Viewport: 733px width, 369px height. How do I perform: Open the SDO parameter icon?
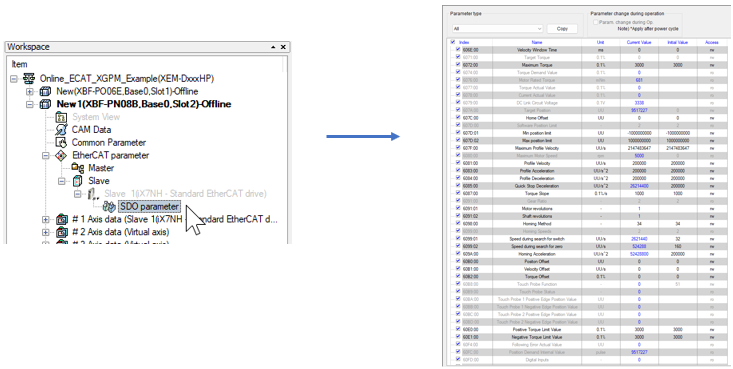click(110, 206)
